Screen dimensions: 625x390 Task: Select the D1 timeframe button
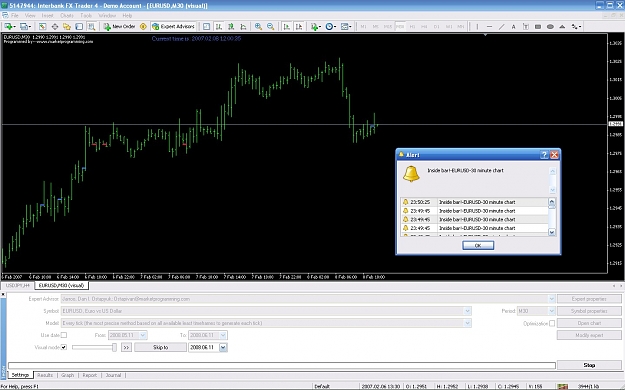click(436, 27)
